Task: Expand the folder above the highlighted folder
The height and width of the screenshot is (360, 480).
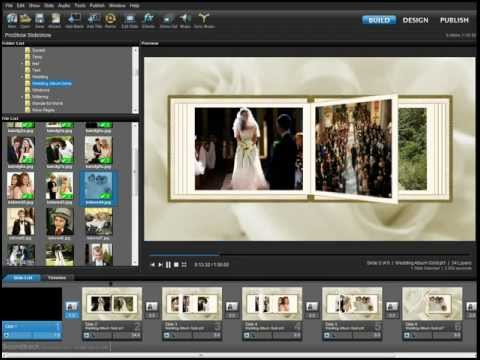Action: click(x=22, y=77)
